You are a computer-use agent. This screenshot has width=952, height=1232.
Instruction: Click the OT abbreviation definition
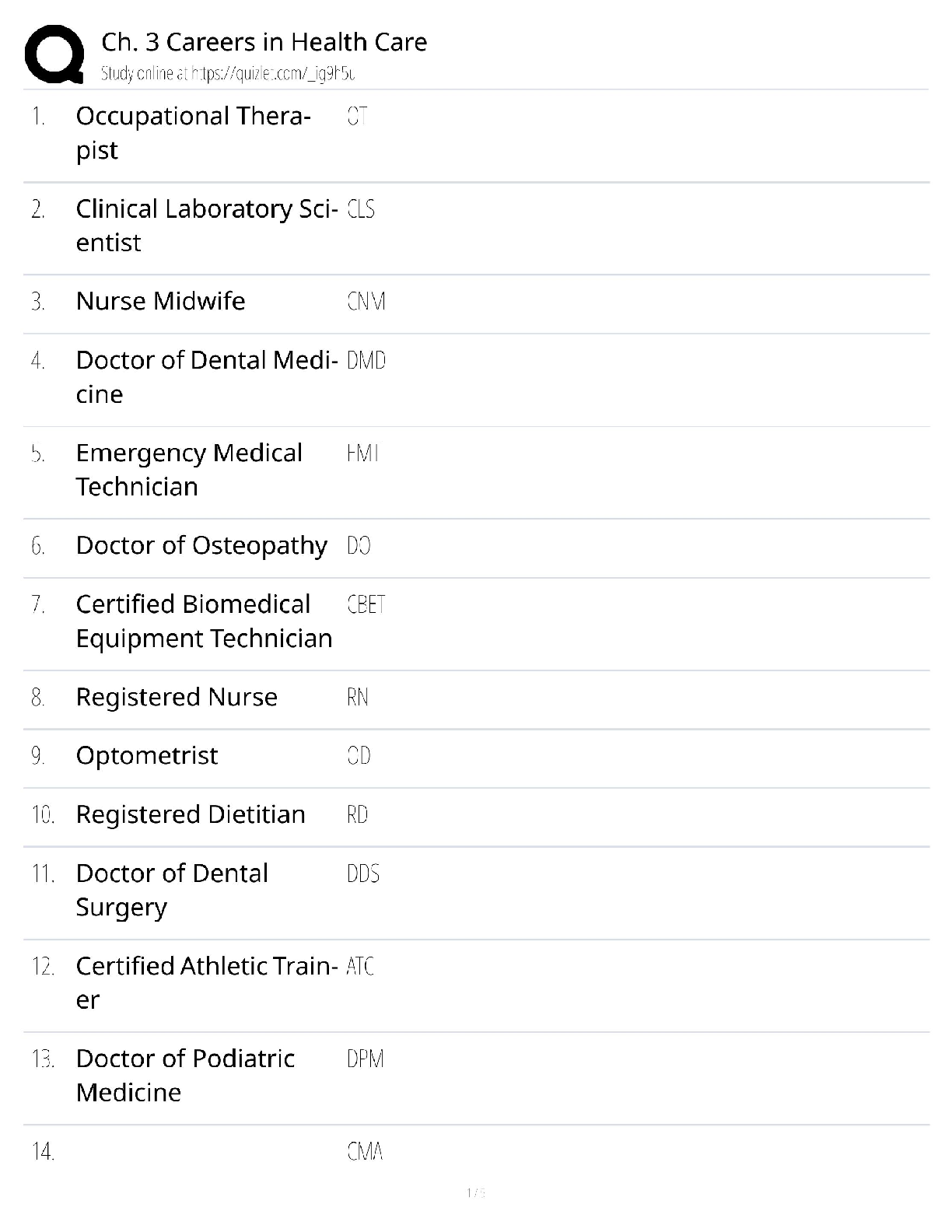point(357,117)
